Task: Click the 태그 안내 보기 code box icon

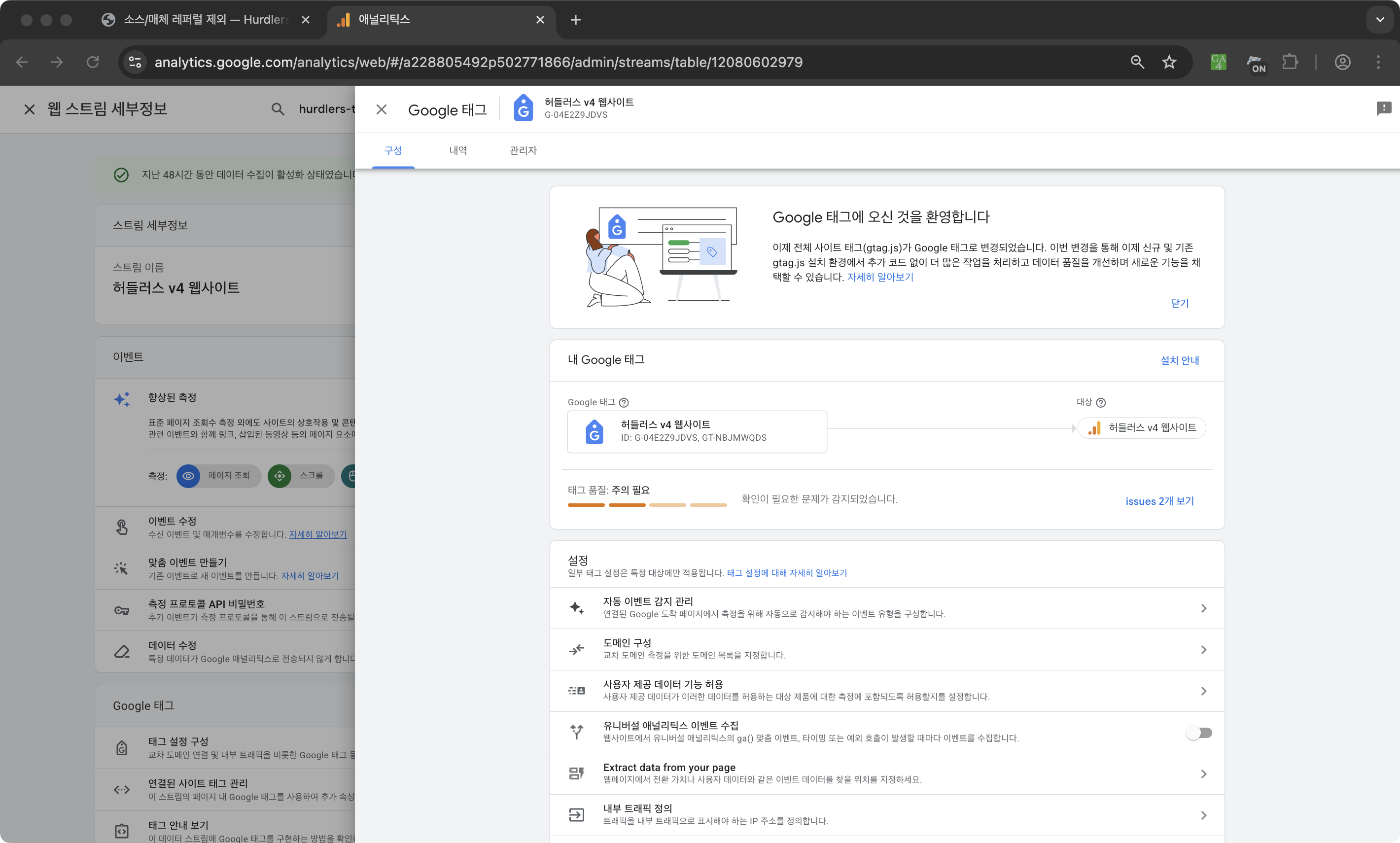Action: (x=122, y=831)
